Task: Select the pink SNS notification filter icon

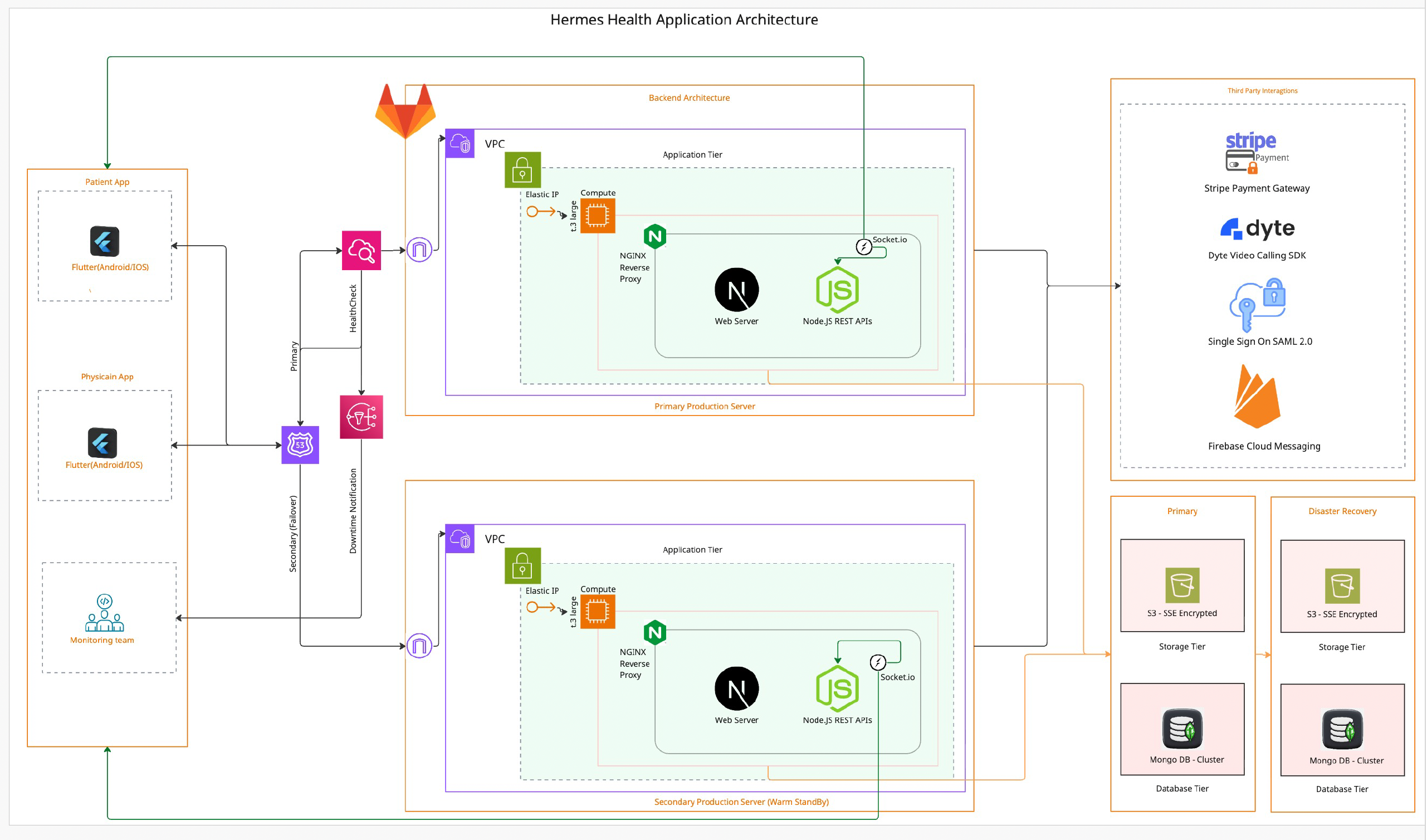Action: click(361, 417)
